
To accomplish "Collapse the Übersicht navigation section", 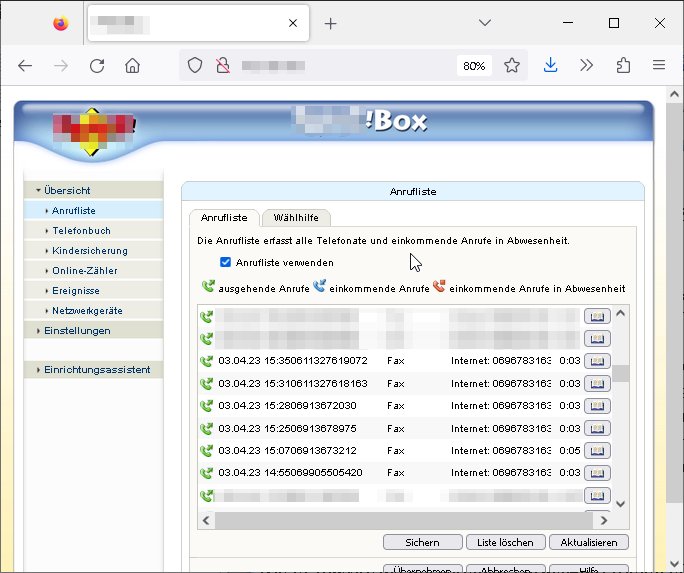I will tap(67, 190).
